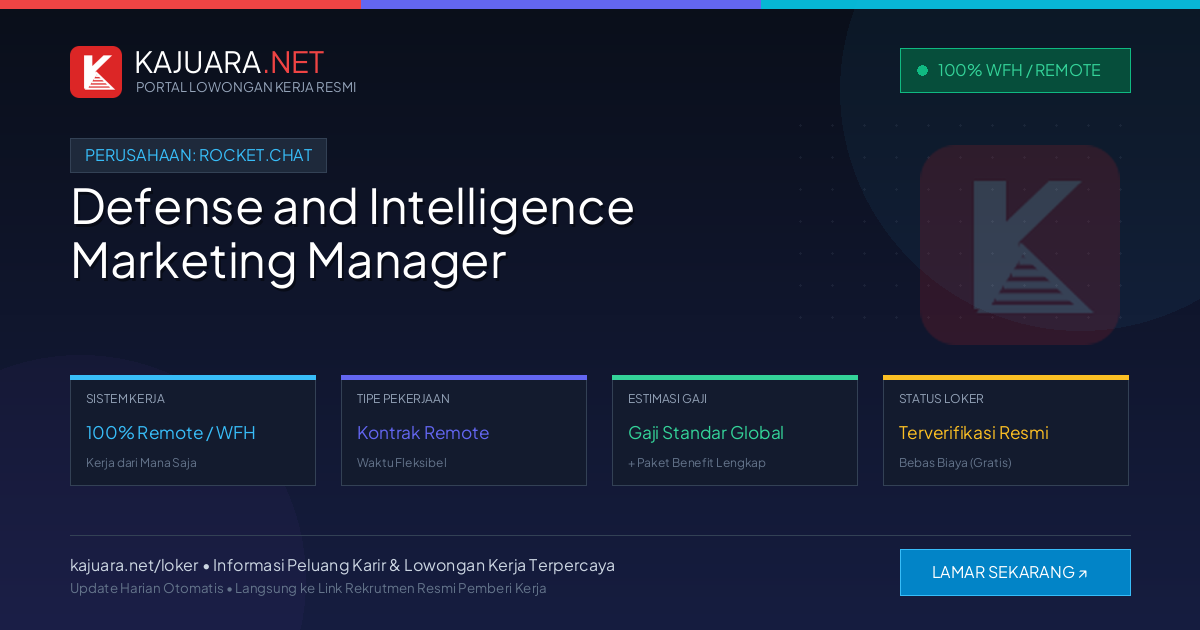Click the PORTAL LOWONGAN KERJA RESMI tagline
The image size is (1200, 630).
click(x=246, y=87)
